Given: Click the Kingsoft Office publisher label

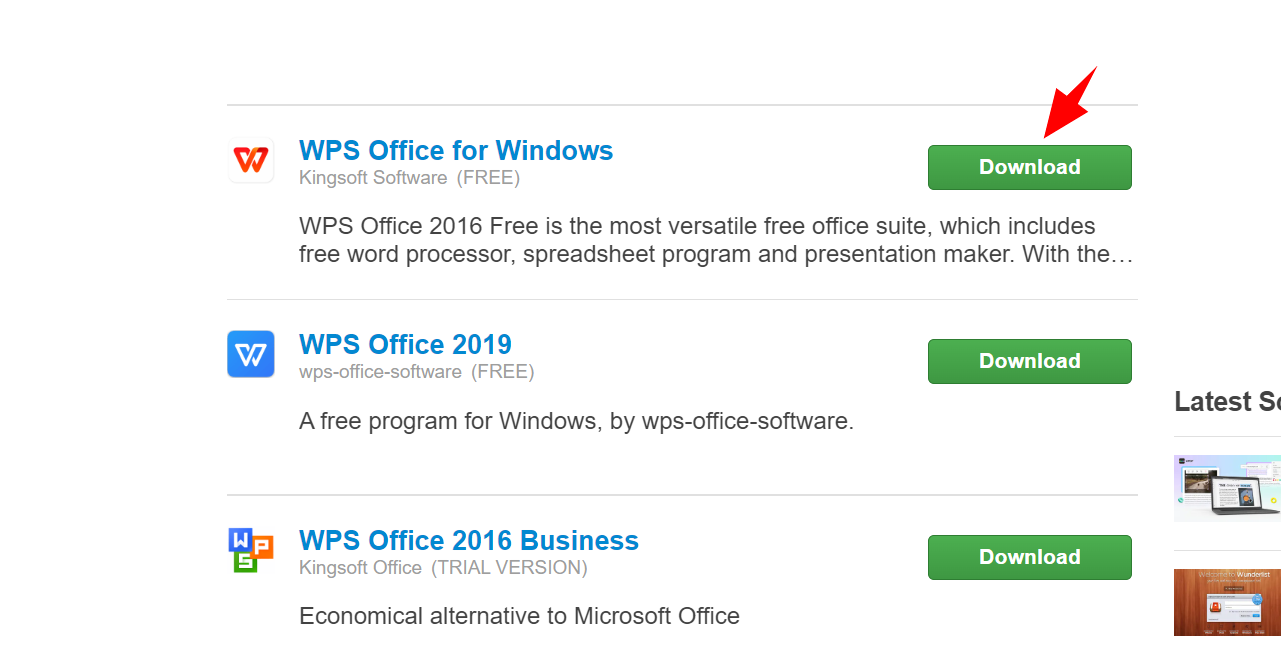Looking at the screenshot, I should 360,567.
